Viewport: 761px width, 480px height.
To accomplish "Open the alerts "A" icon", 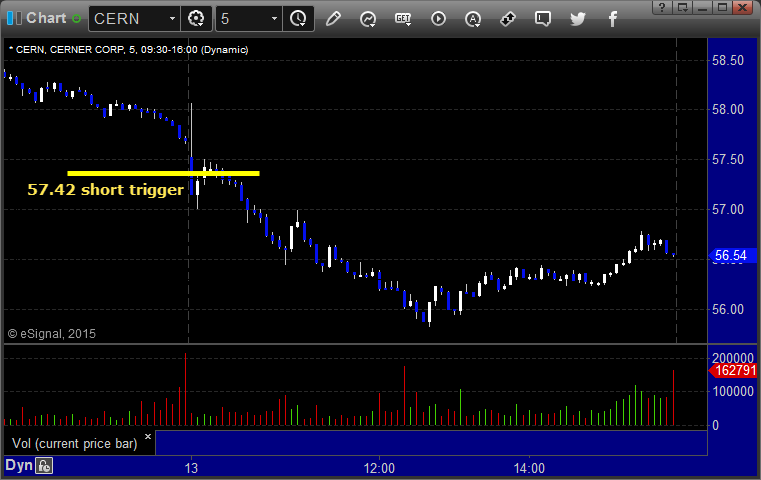I will tap(473, 19).
